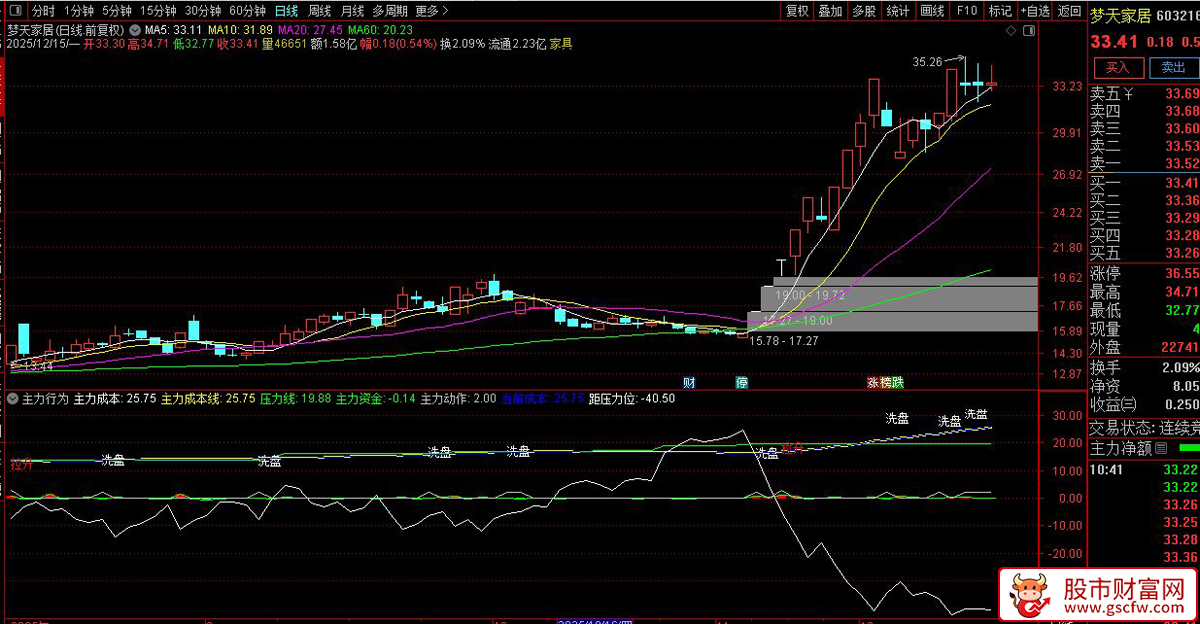Toggle 复权 price adjustment
The width and height of the screenshot is (1200, 624).
pos(797,11)
